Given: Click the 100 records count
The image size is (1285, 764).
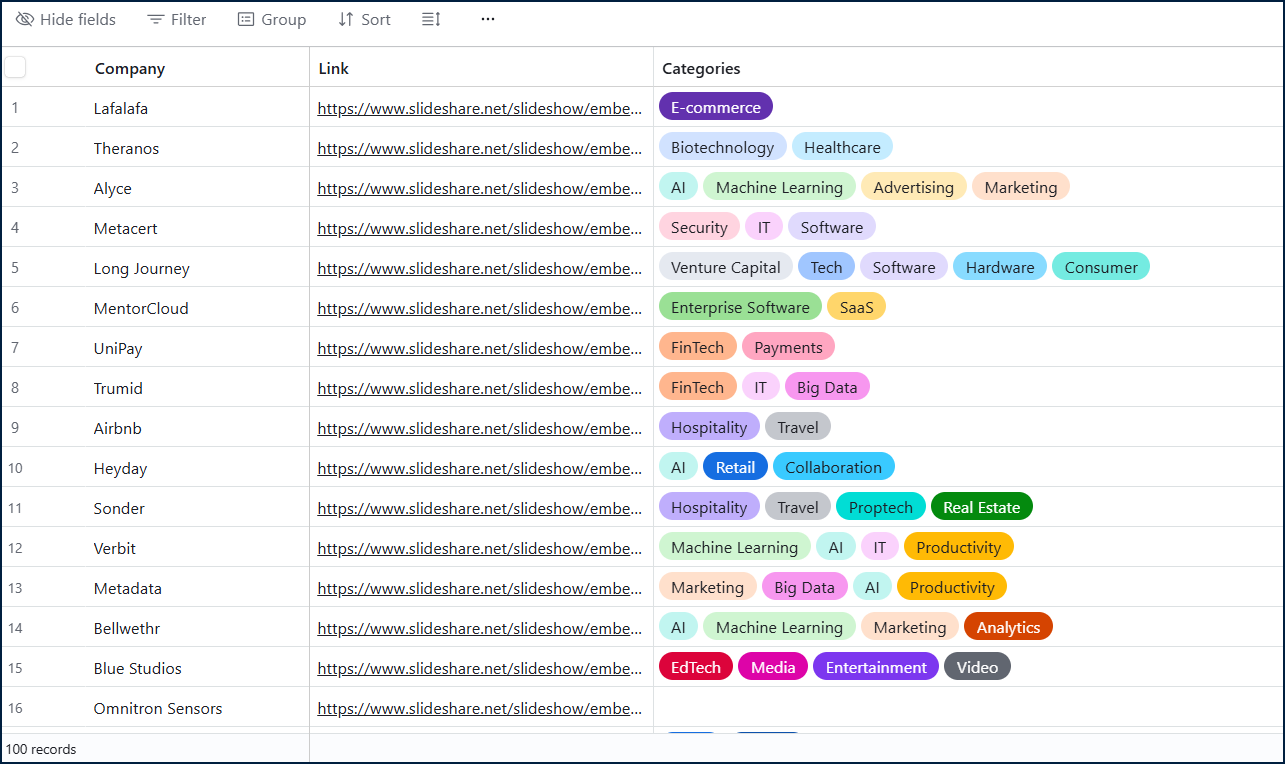Looking at the screenshot, I should click(x=41, y=749).
